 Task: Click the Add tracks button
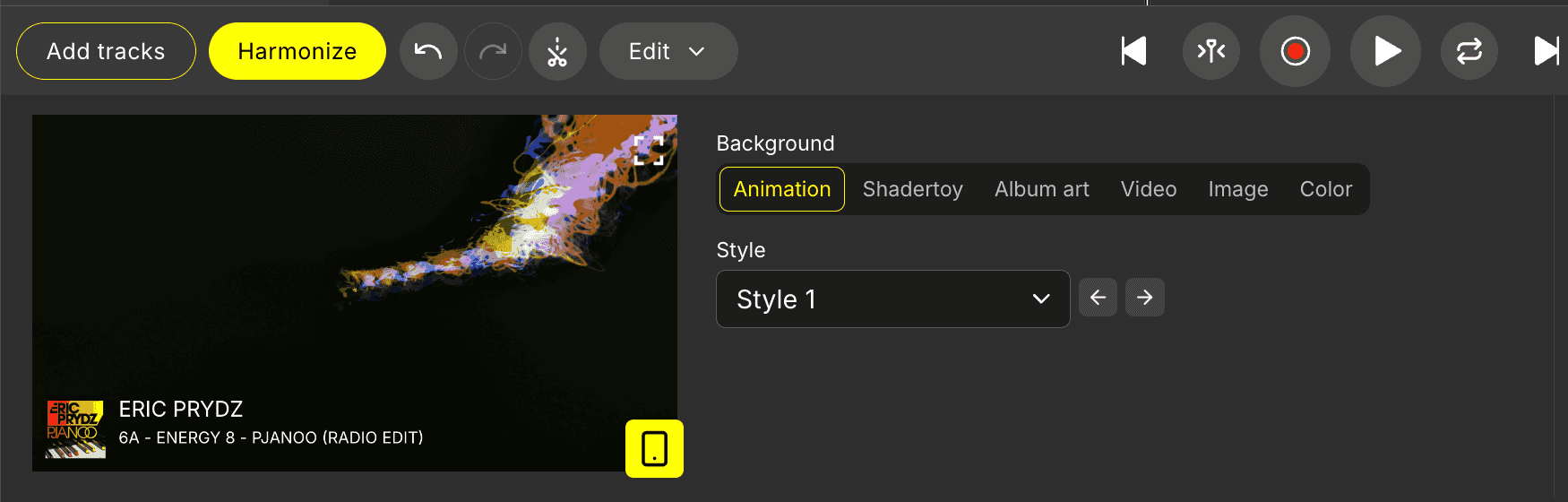[106, 51]
